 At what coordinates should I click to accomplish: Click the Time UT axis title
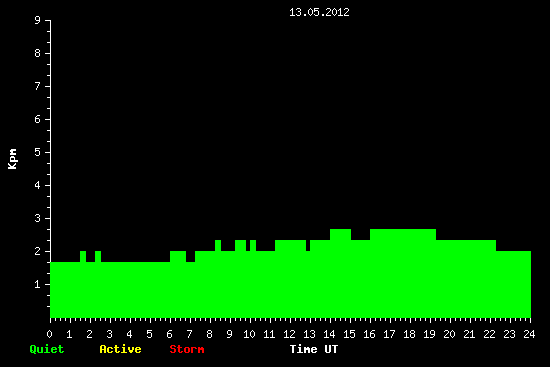coord(314,349)
